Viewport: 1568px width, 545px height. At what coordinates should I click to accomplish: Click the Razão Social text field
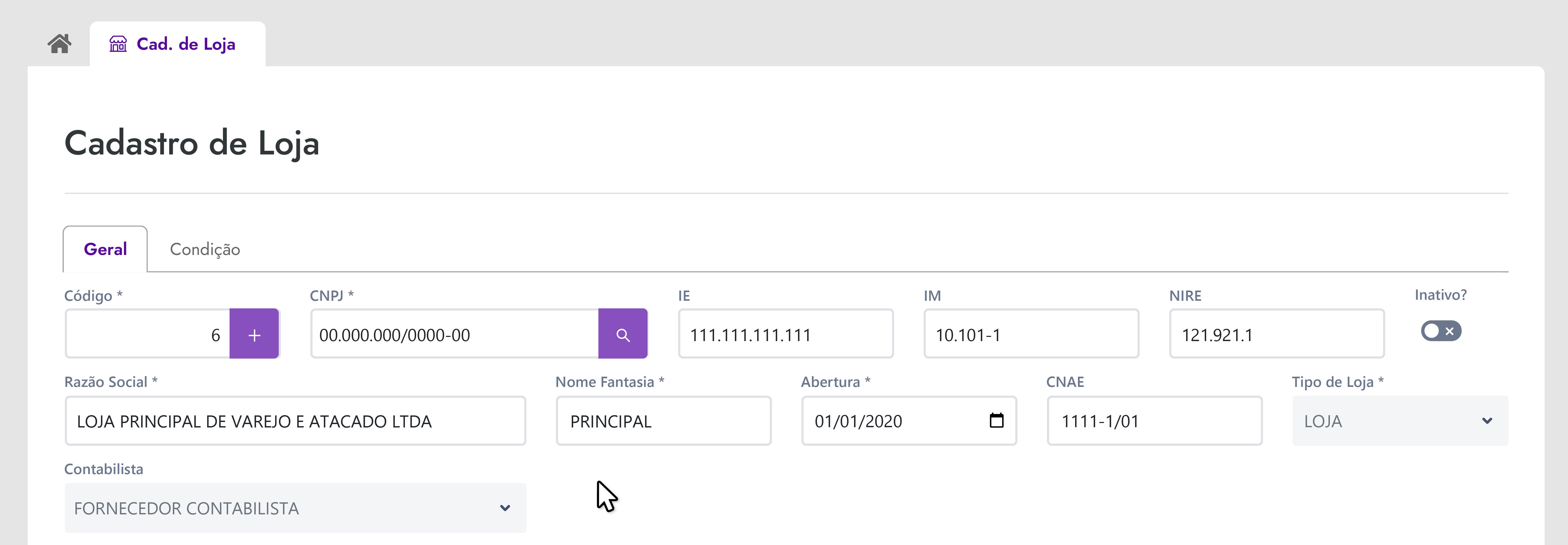(295, 421)
